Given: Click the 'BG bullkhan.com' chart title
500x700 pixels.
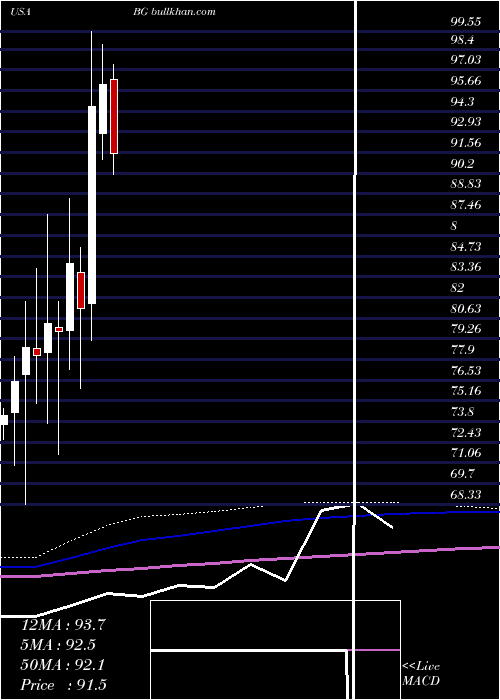Looking at the screenshot, I should click(174, 11).
